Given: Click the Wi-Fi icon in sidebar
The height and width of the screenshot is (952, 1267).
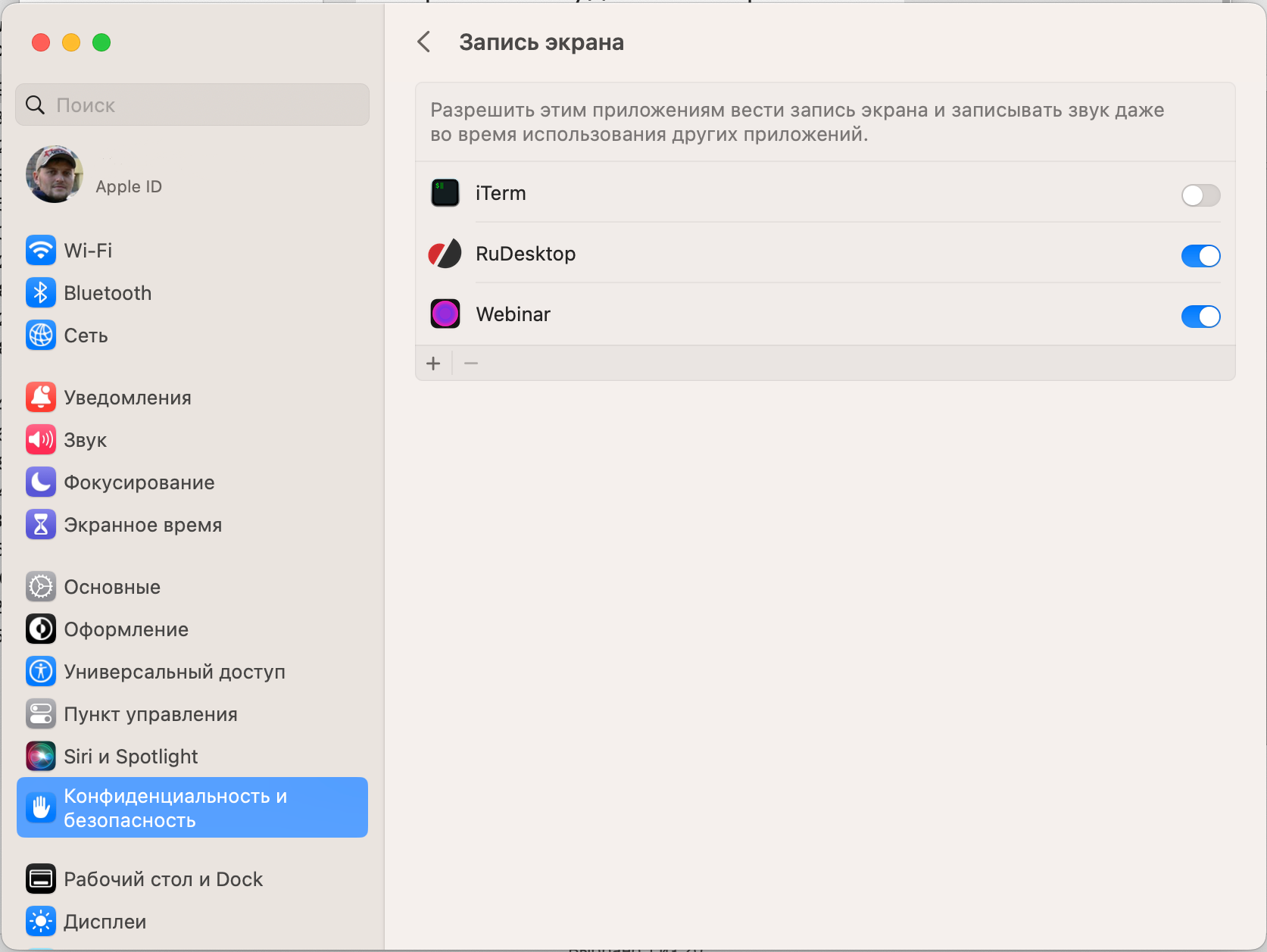Looking at the screenshot, I should tap(41, 250).
